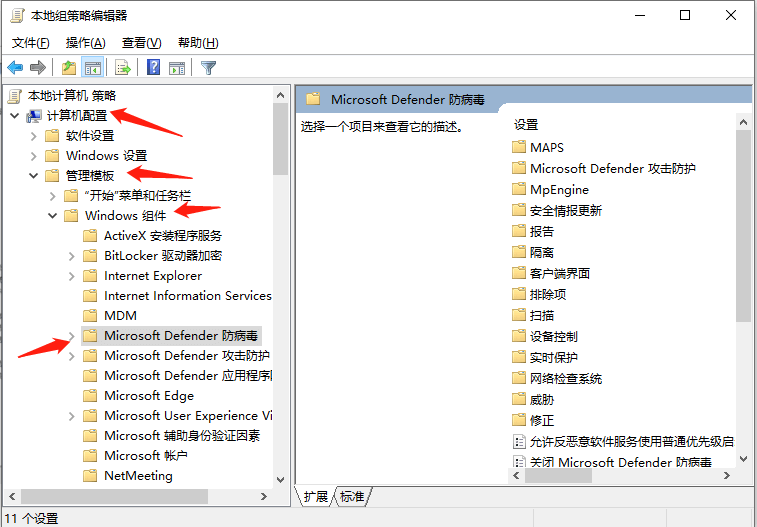The image size is (757, 527).
Task: Click the MpEngine folder icon
Action: pyautogui.click(x=519, y=189)
